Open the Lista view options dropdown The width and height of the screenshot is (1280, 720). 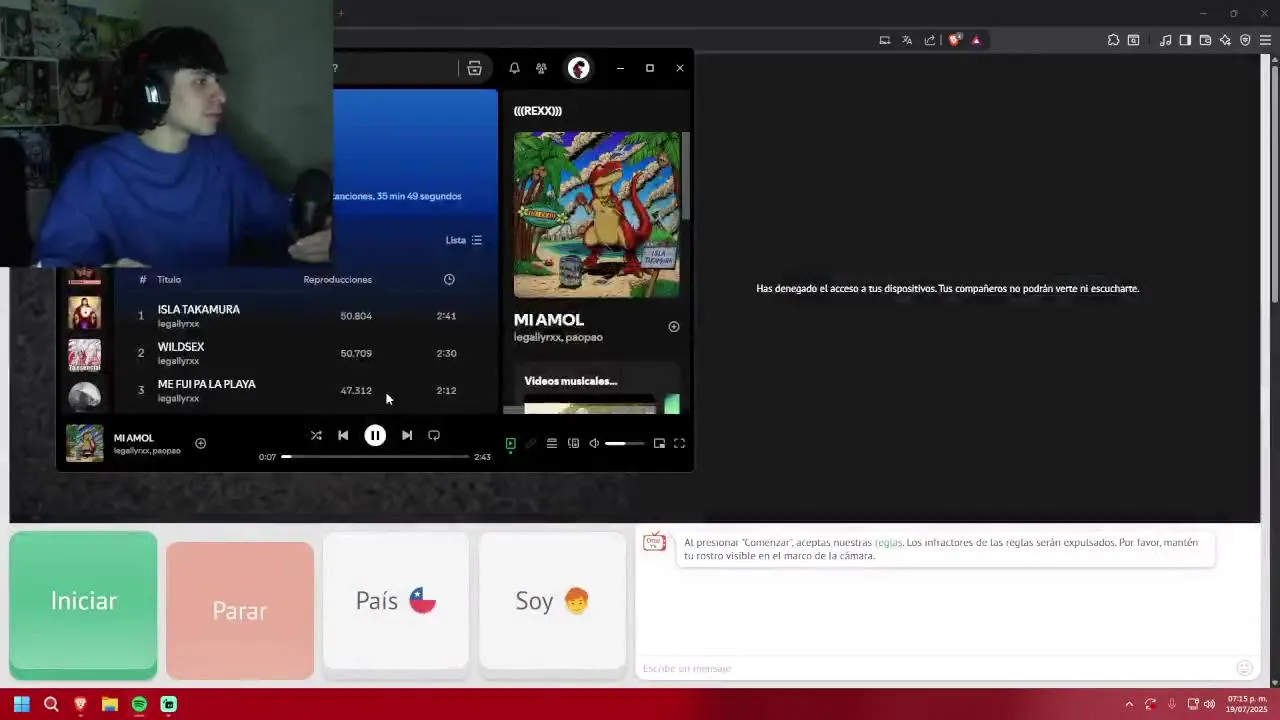pyautogui.click(x=464, y=240)
